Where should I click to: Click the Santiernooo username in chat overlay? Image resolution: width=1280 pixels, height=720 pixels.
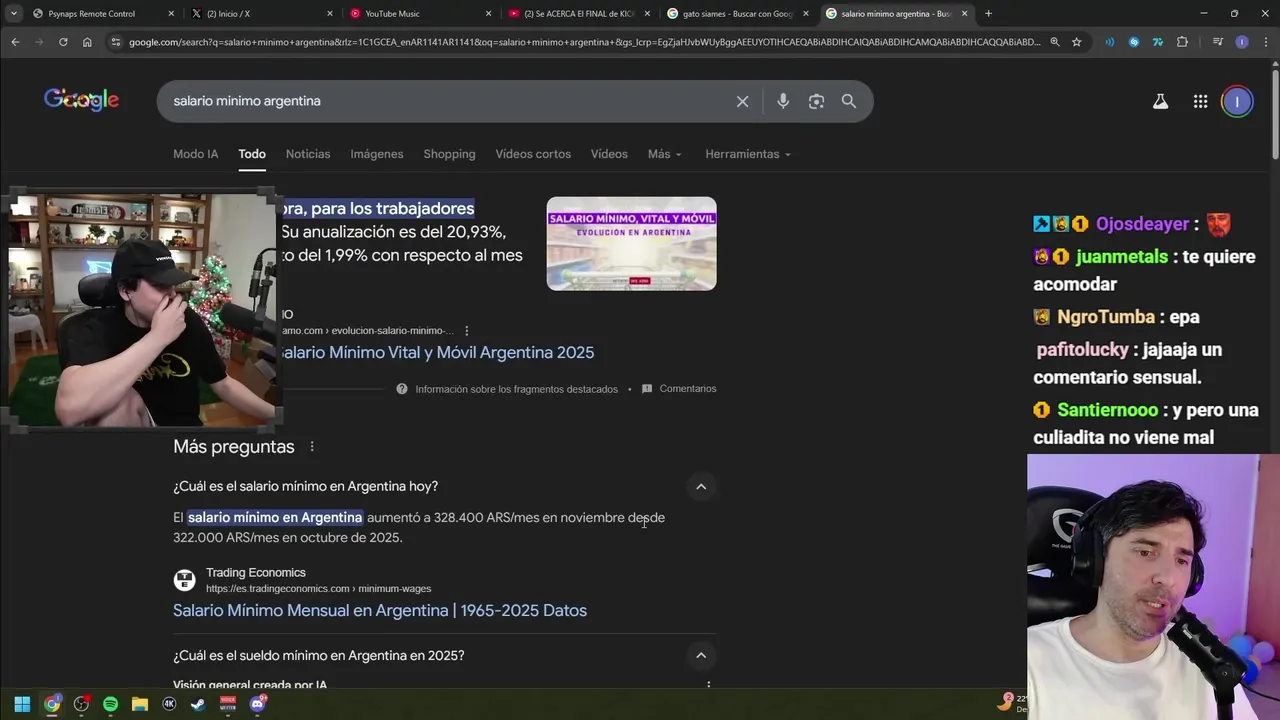1107,411
